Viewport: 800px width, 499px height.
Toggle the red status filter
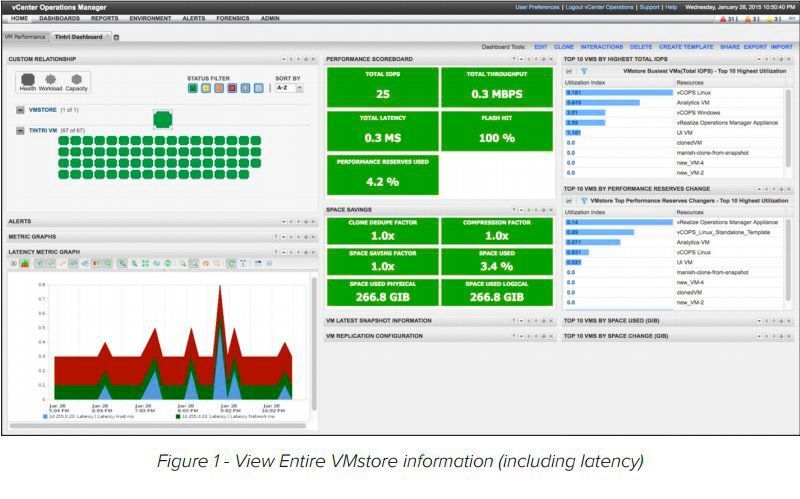pos(232,88)
